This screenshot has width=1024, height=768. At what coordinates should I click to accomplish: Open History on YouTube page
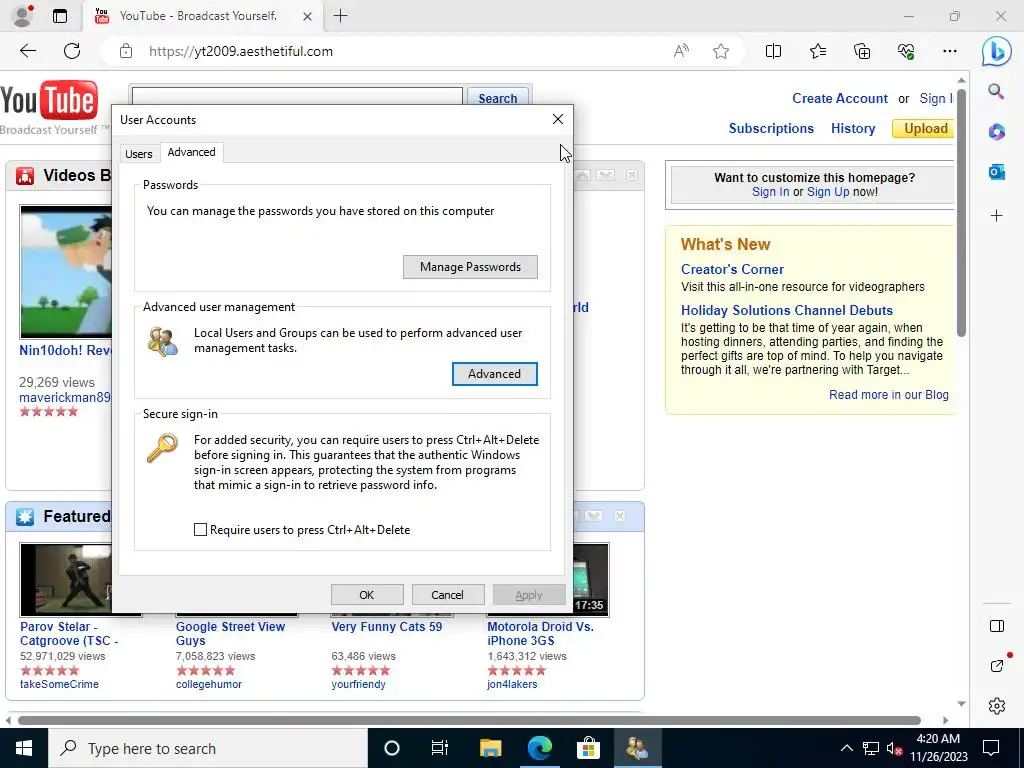tap(853, 129)
